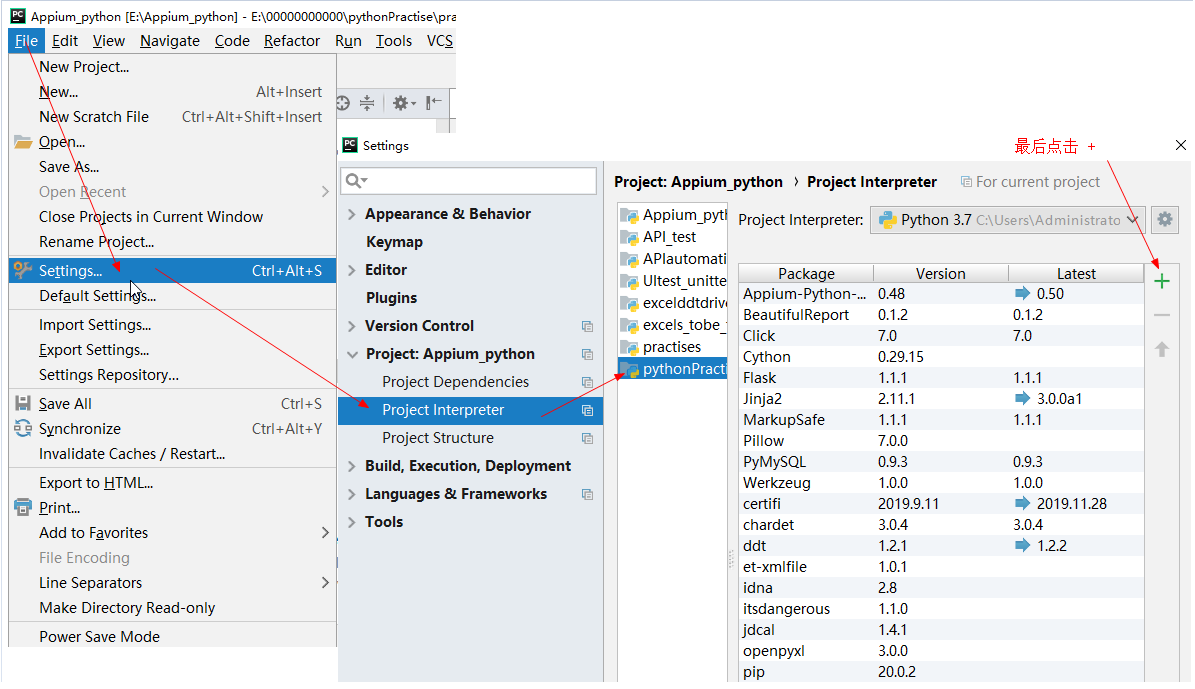Screen dimensions: 1195x689
Task: Click the update arrow icon for Jinja2
Action: [1022, 398]
